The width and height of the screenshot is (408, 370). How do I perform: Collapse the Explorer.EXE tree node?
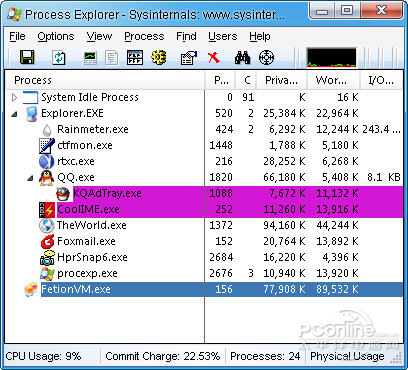(x=14, y=114)
